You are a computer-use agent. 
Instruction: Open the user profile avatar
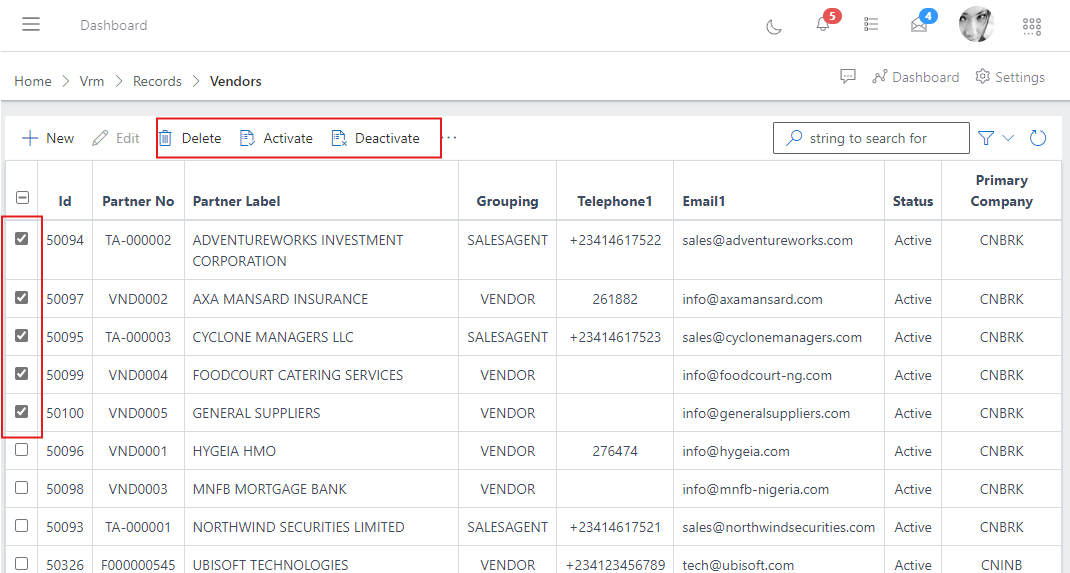pyautogui.click(x=976, y=25)
